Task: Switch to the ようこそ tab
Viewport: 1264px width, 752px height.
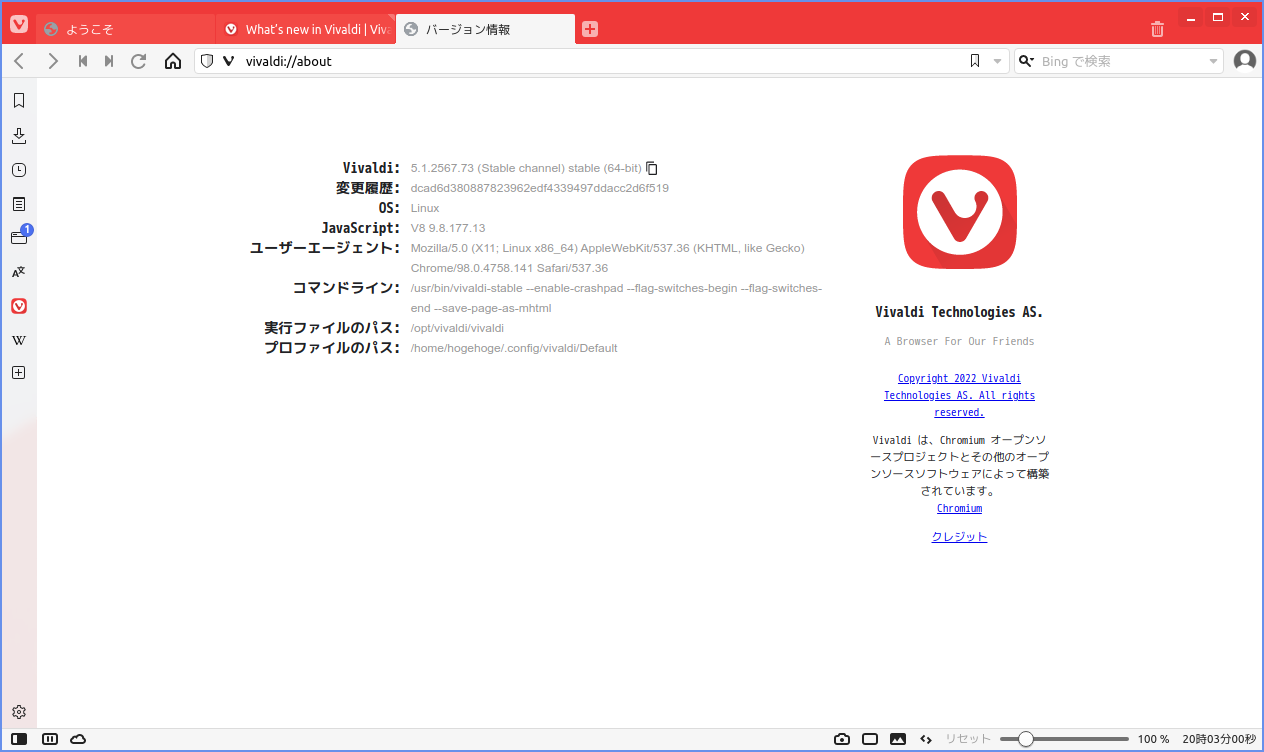Action: click(x=126, y=29)
